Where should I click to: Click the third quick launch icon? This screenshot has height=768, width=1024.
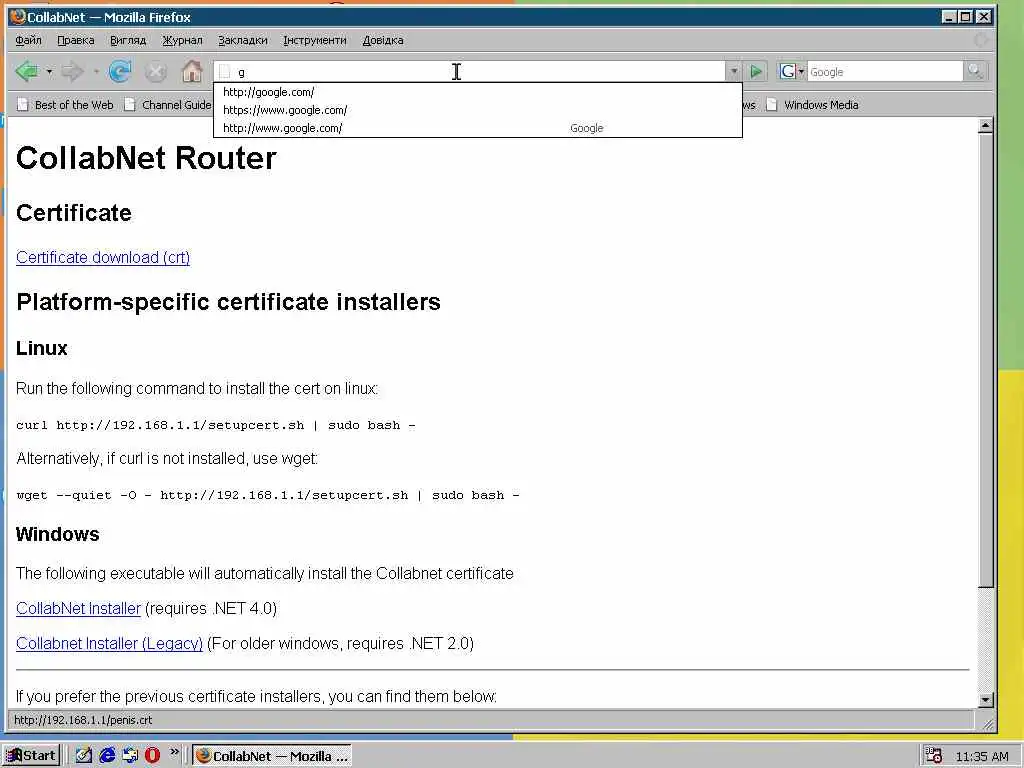tap(130, 756)
